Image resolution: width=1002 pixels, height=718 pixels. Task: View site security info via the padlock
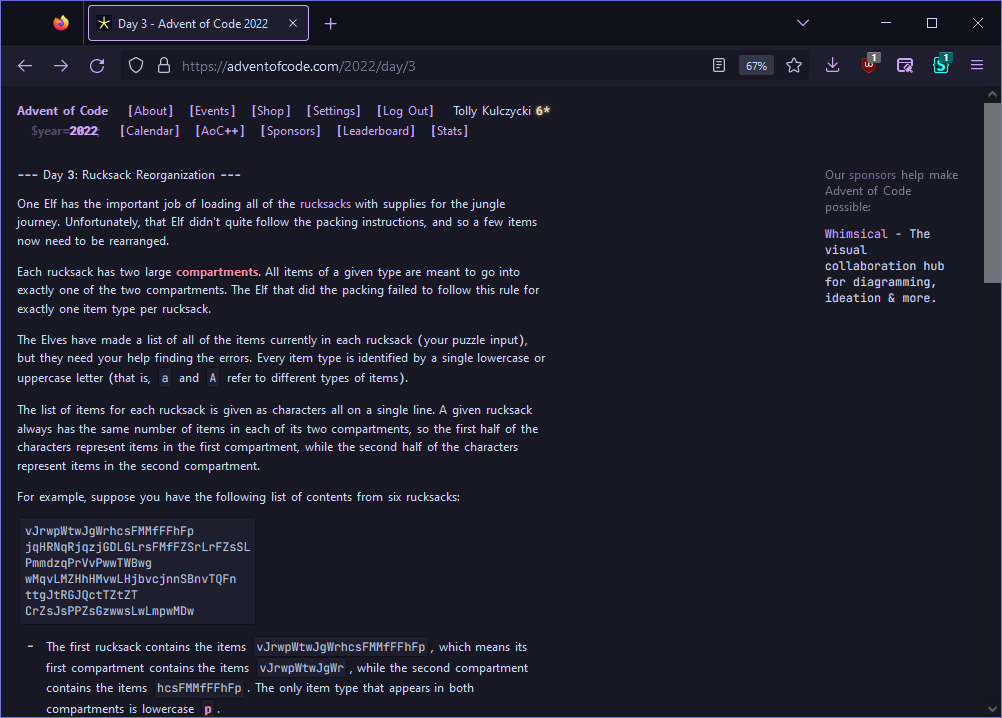163,65
